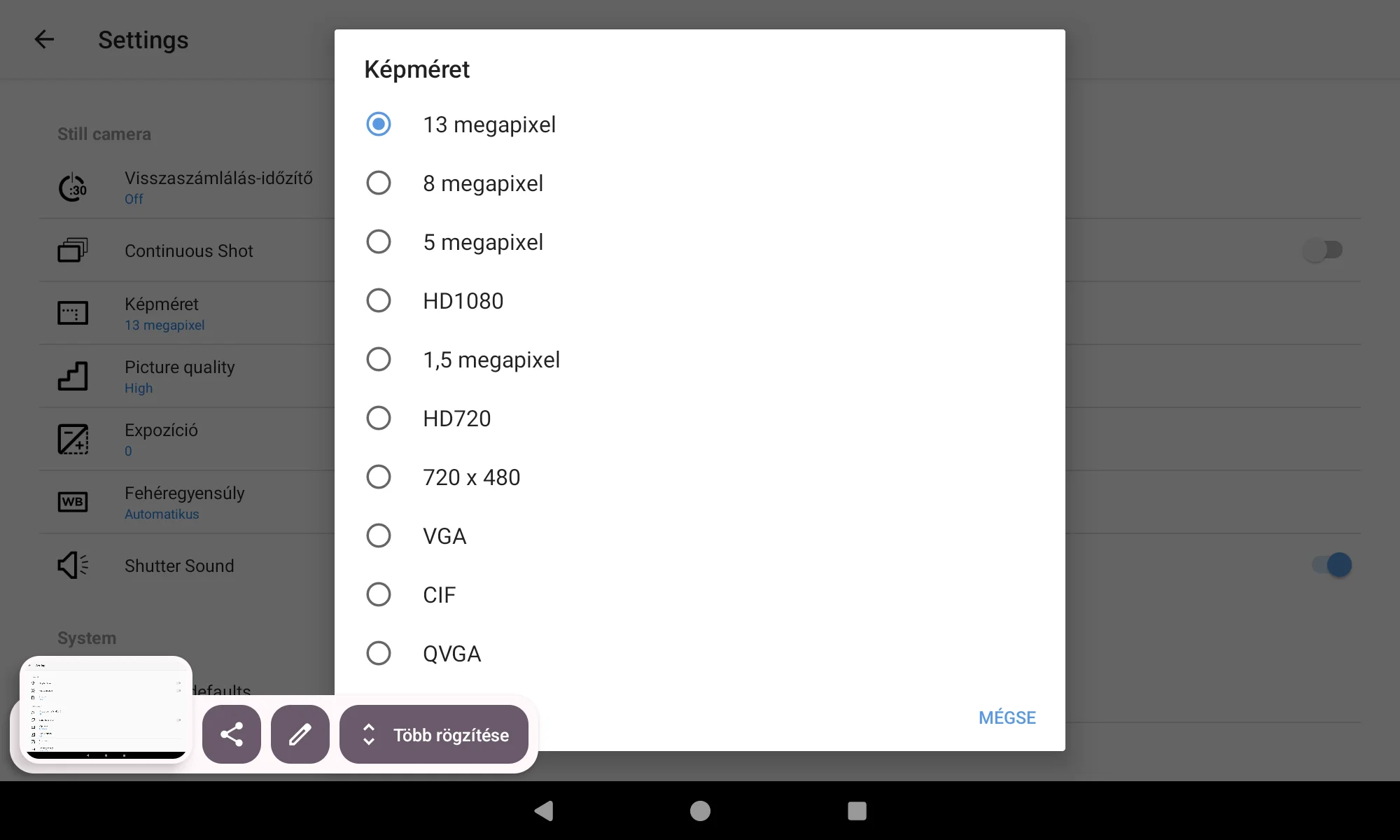Tap the Picture quality staircase icon
The height and width of the screenshot is (840, 1400).
(73, 376)
